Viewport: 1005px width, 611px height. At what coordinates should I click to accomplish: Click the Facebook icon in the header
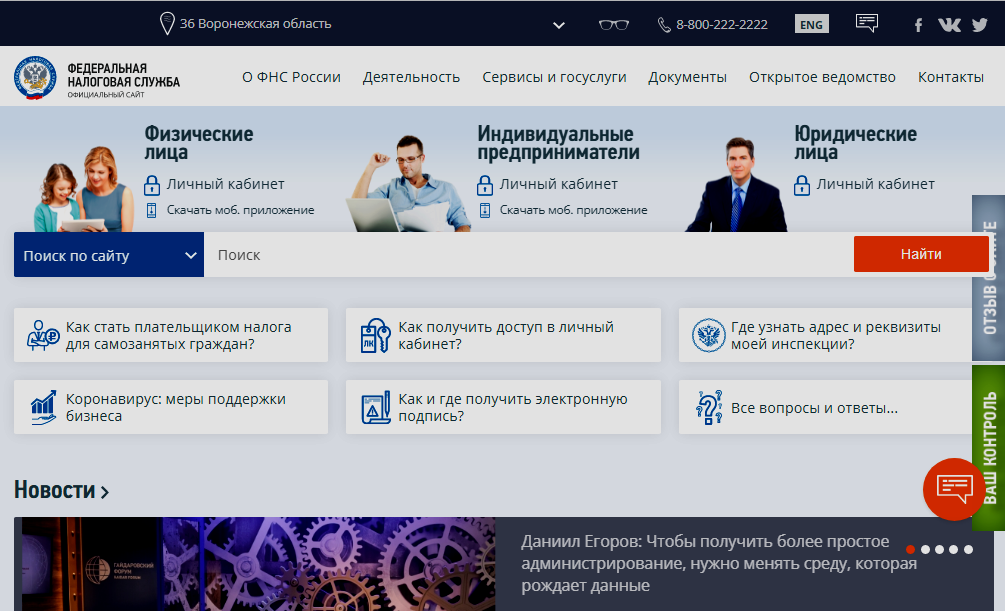coord(918,25)
